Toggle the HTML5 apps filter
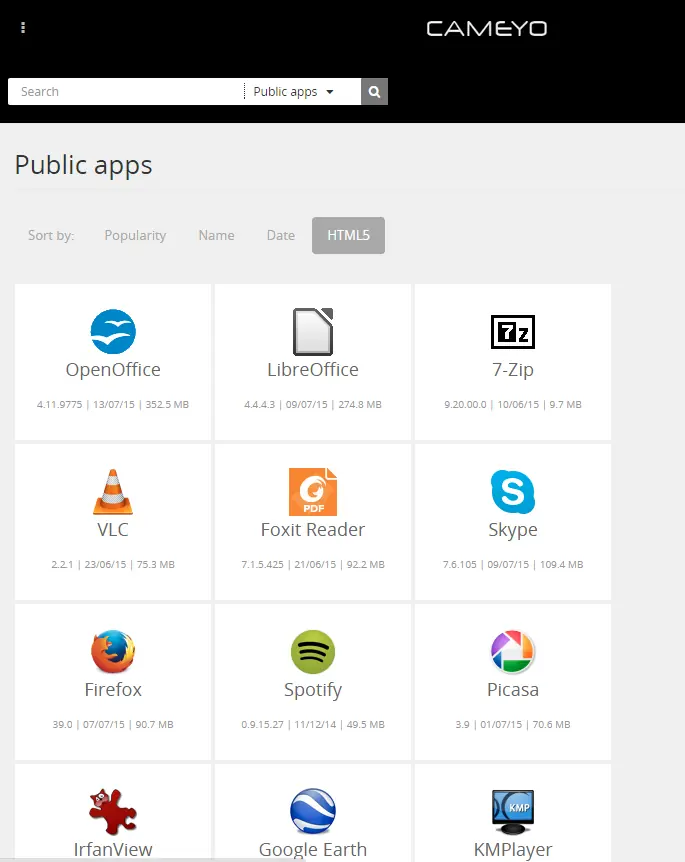Viewport: 685px width, 862px height. coord(348,235)
